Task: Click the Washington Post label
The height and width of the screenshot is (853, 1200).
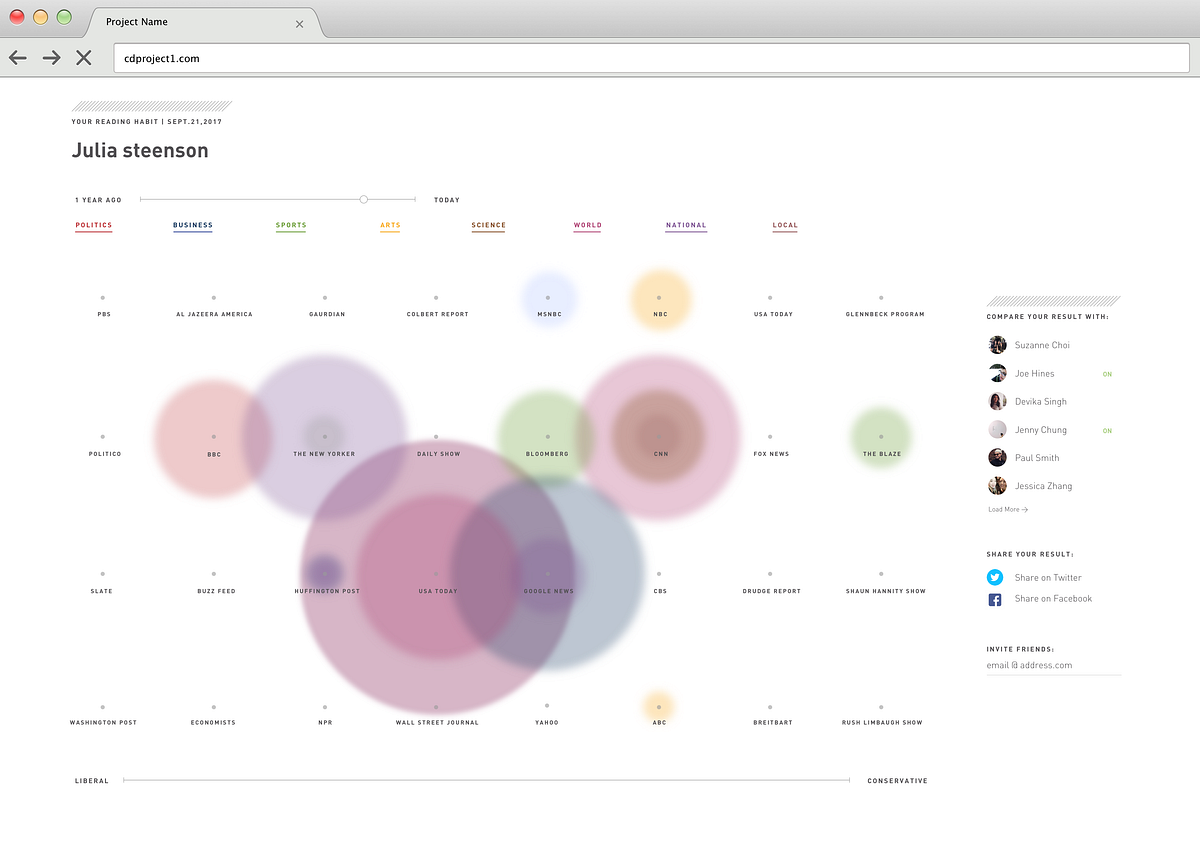Action: tap(103, 722)
